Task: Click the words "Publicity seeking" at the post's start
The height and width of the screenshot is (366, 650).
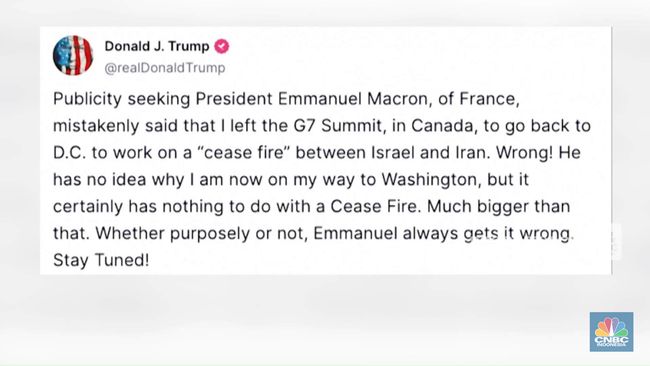Action: pyautogui.click(x=122, y=99)
